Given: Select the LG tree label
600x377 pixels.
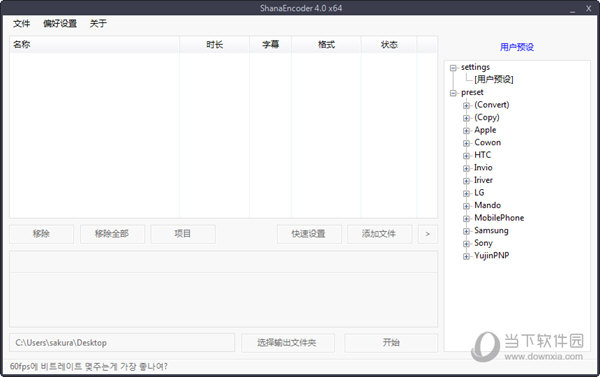Looking at the screenshot, I should click(x=479, y=193).
